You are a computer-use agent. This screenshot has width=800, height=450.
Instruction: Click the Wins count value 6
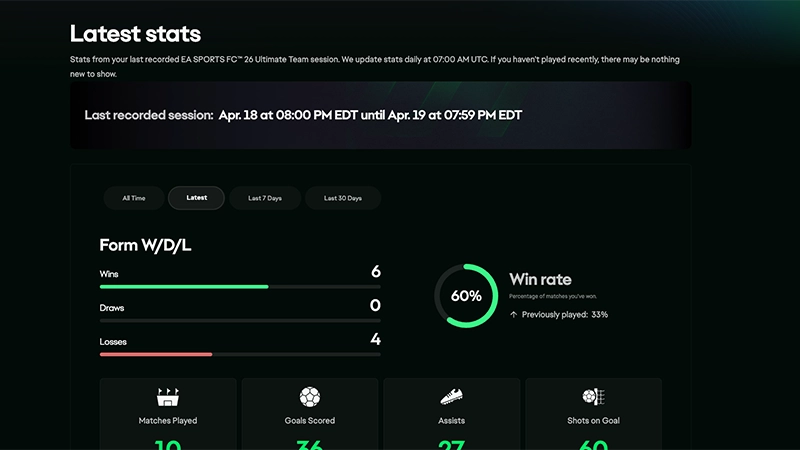click(x=376, y=271)
